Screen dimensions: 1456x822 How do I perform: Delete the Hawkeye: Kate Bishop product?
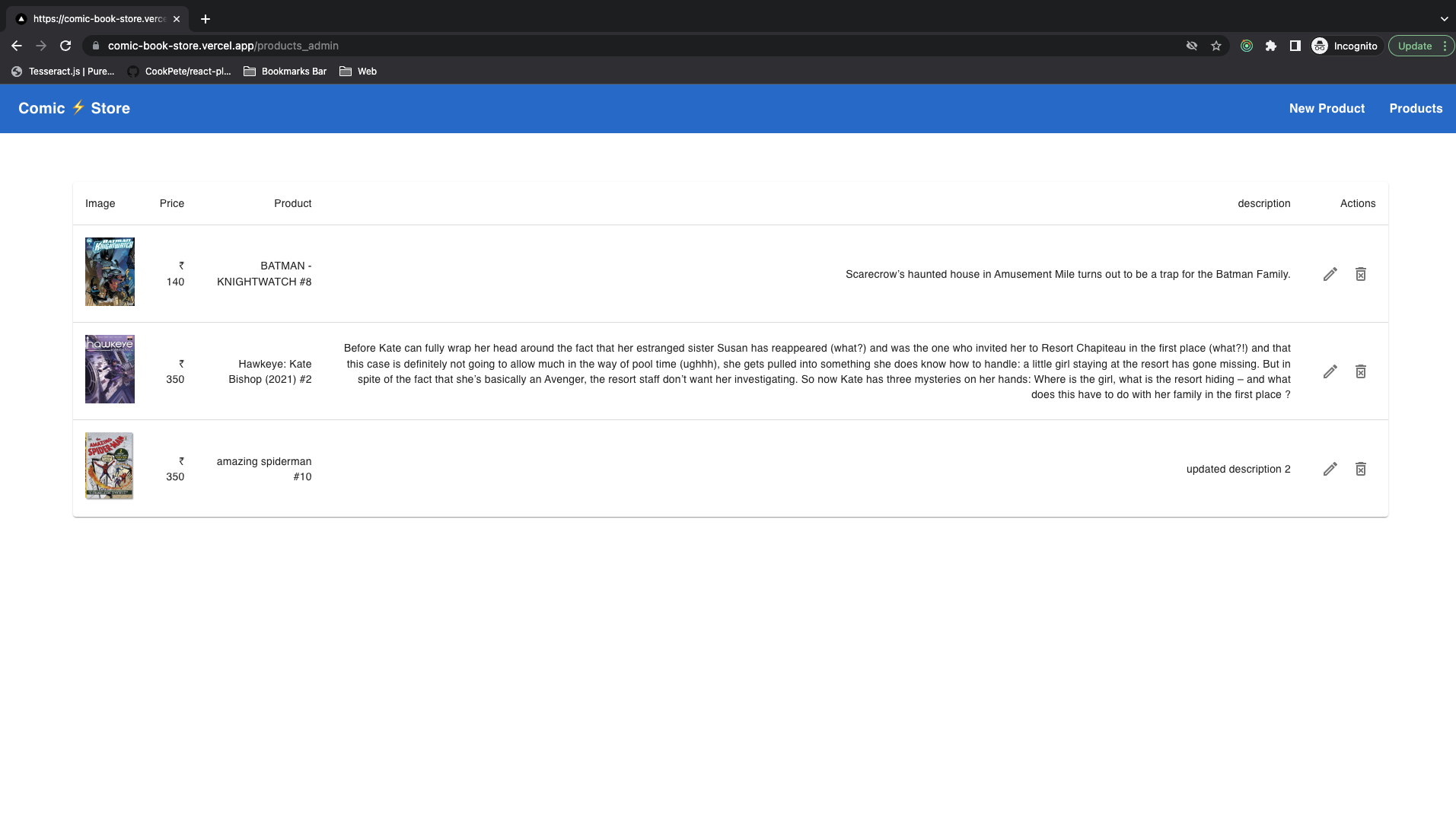(x=1361, y=371)
